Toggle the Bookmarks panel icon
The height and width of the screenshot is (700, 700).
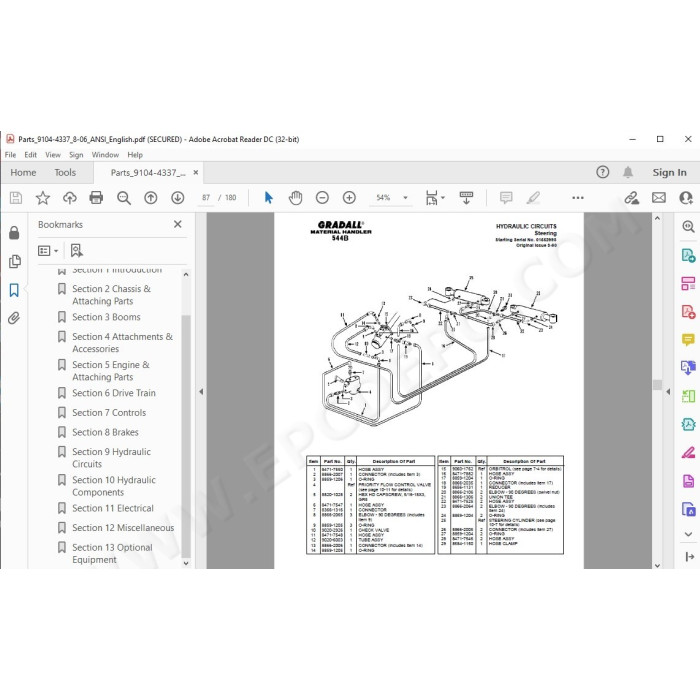pyautogui.click(x=14, y=290)
